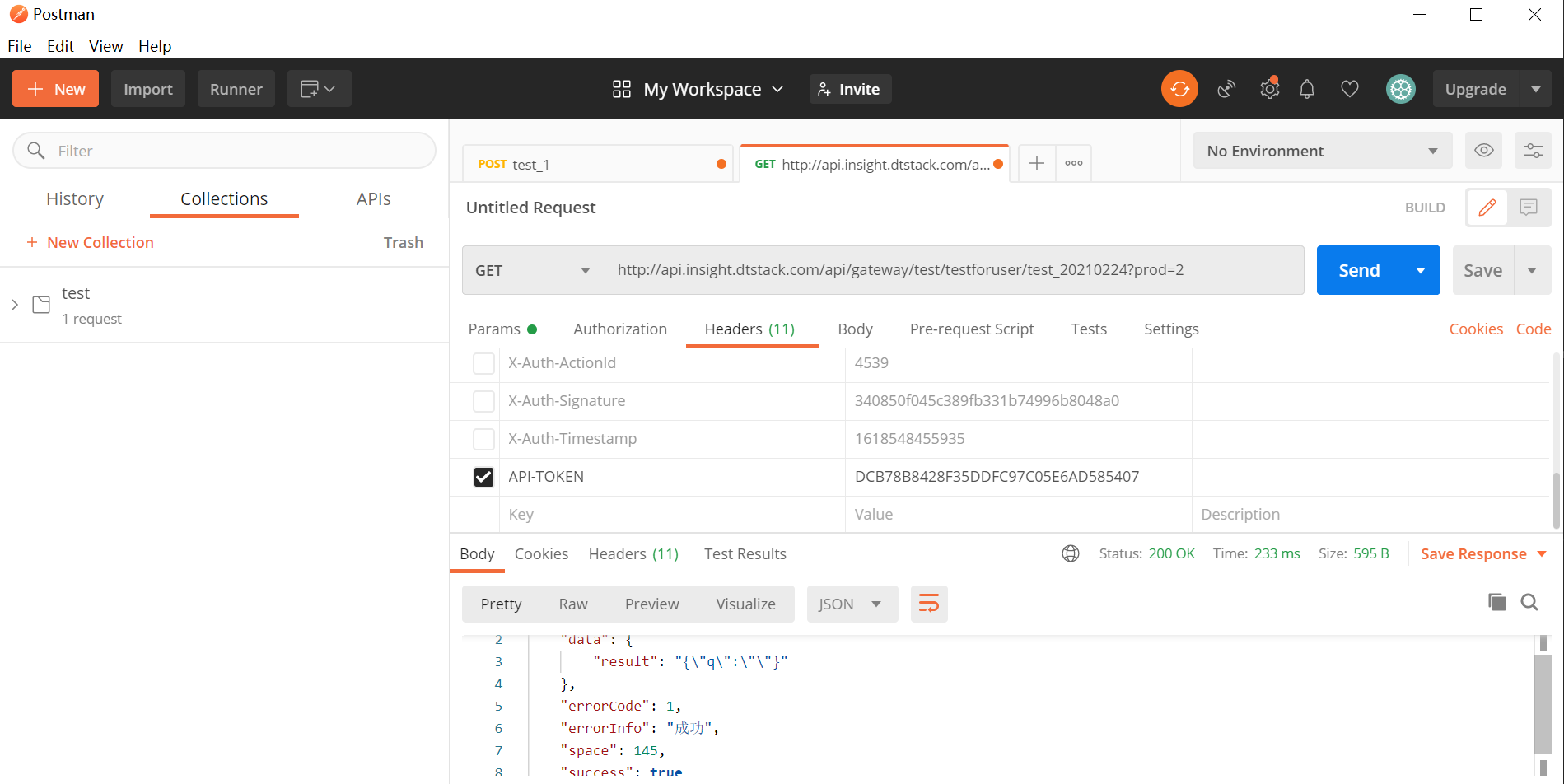This screenshot has width=1564, height=784.
Task: Open the Save Response dropdown
Action: [x=1483, y=554]
